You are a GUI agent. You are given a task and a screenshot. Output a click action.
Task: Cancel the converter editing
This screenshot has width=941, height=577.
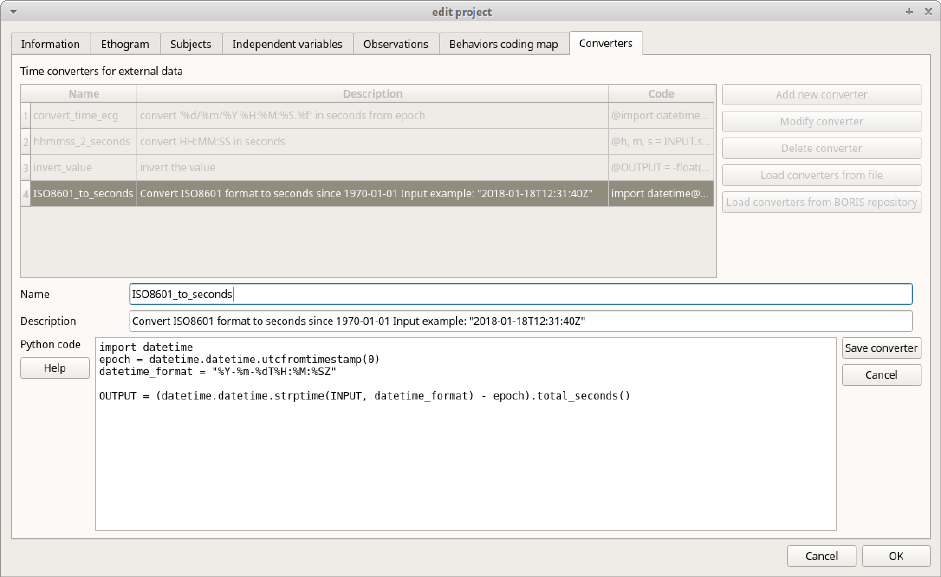point(880,375)
